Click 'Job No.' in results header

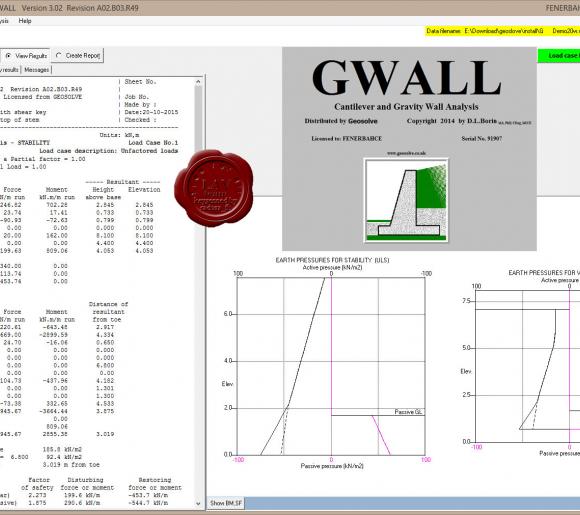click(136, 97)
